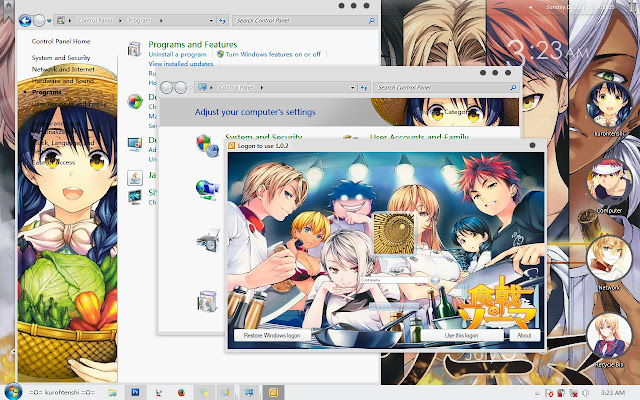Open Windows Explorer from the taskbar

coord(112,393)
